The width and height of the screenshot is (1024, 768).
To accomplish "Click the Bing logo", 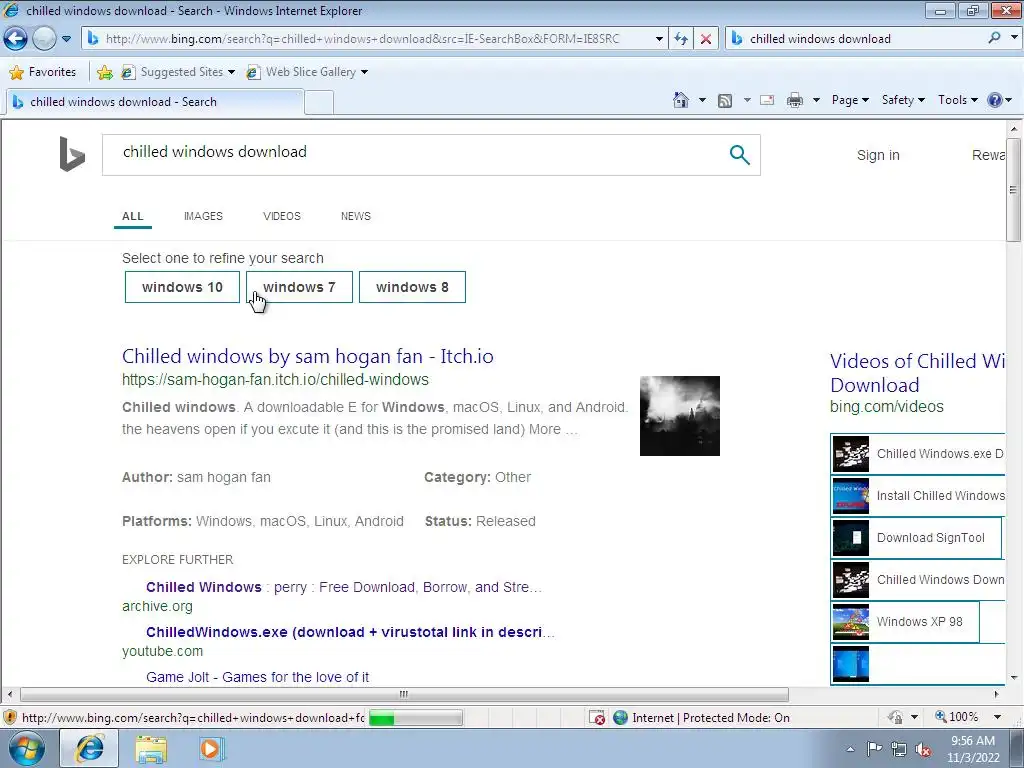I will (x=72, y=154).
